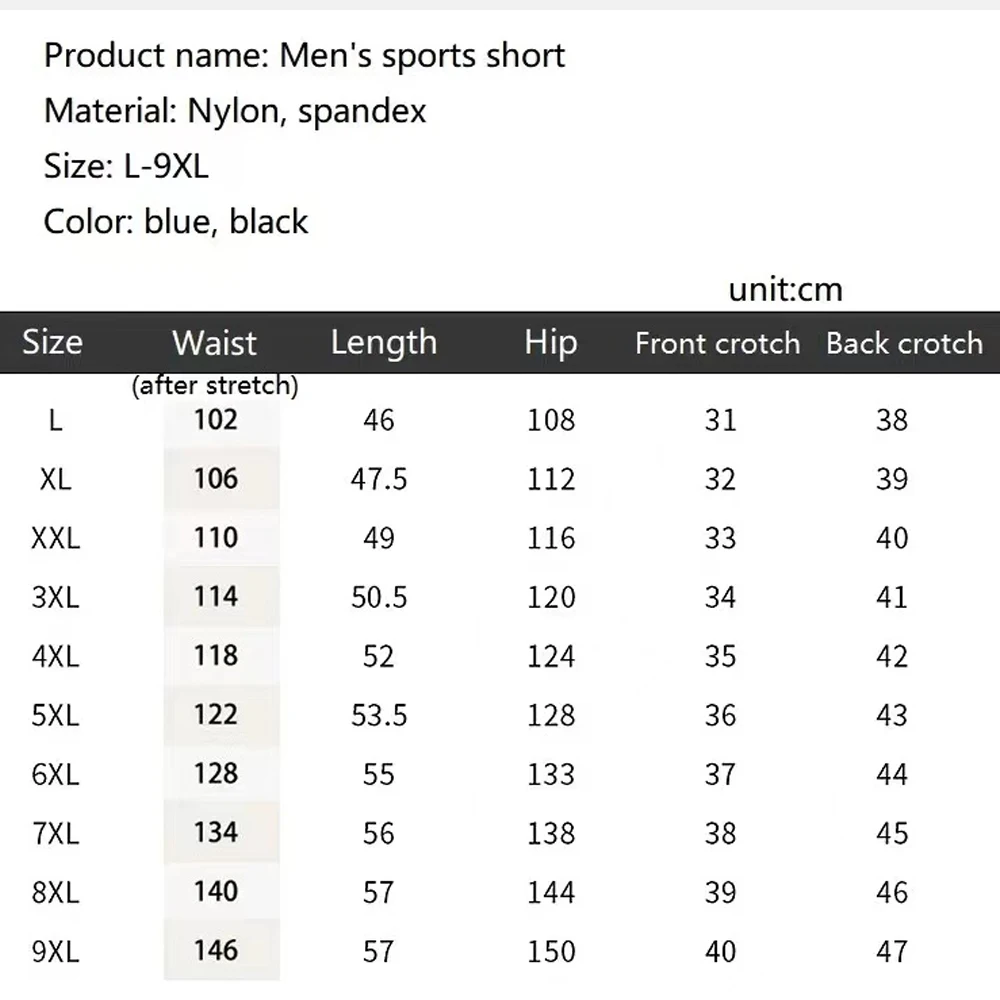The image size is (1000, 1000).
Task: Click the hip value 133
Action: pos(551,774)
